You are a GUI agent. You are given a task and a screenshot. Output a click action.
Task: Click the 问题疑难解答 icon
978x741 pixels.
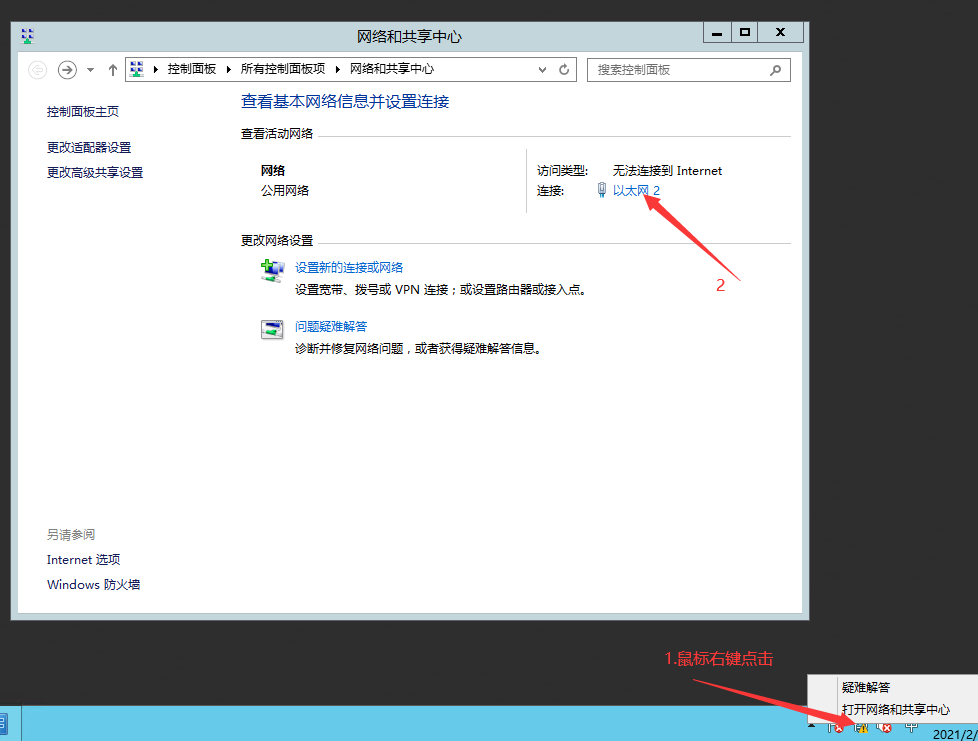tap(272, 329)
